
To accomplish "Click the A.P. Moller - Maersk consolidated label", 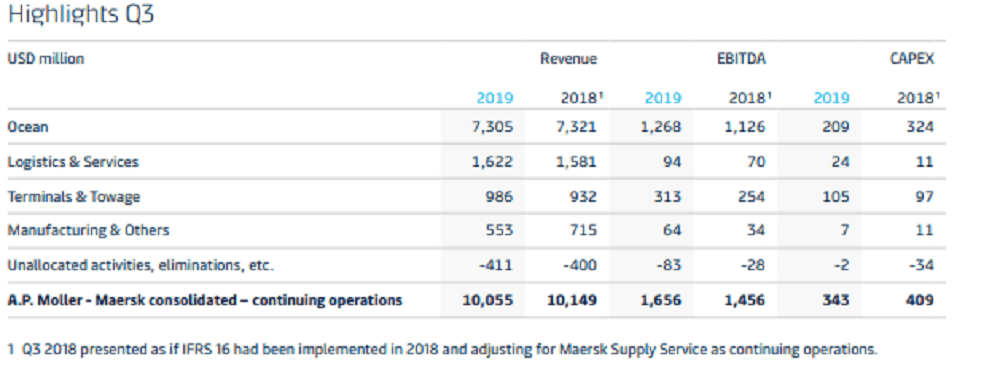I will tap(205, 300).
